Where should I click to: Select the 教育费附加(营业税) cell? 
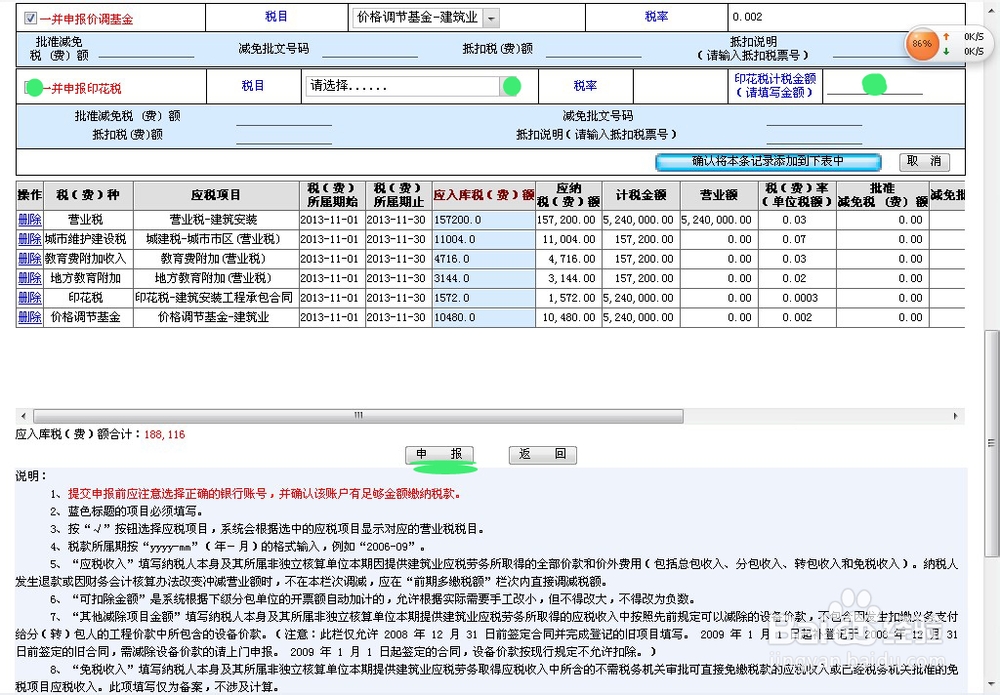coord(216,259)
